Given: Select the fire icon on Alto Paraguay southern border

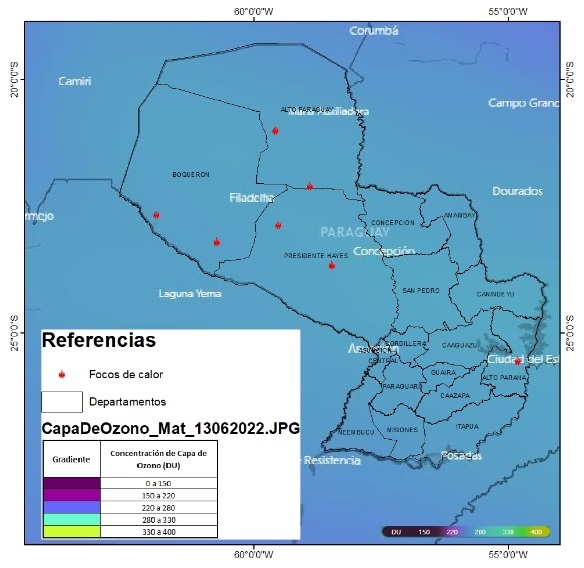Looking at the screenshot, I should [x=310, y=186].
